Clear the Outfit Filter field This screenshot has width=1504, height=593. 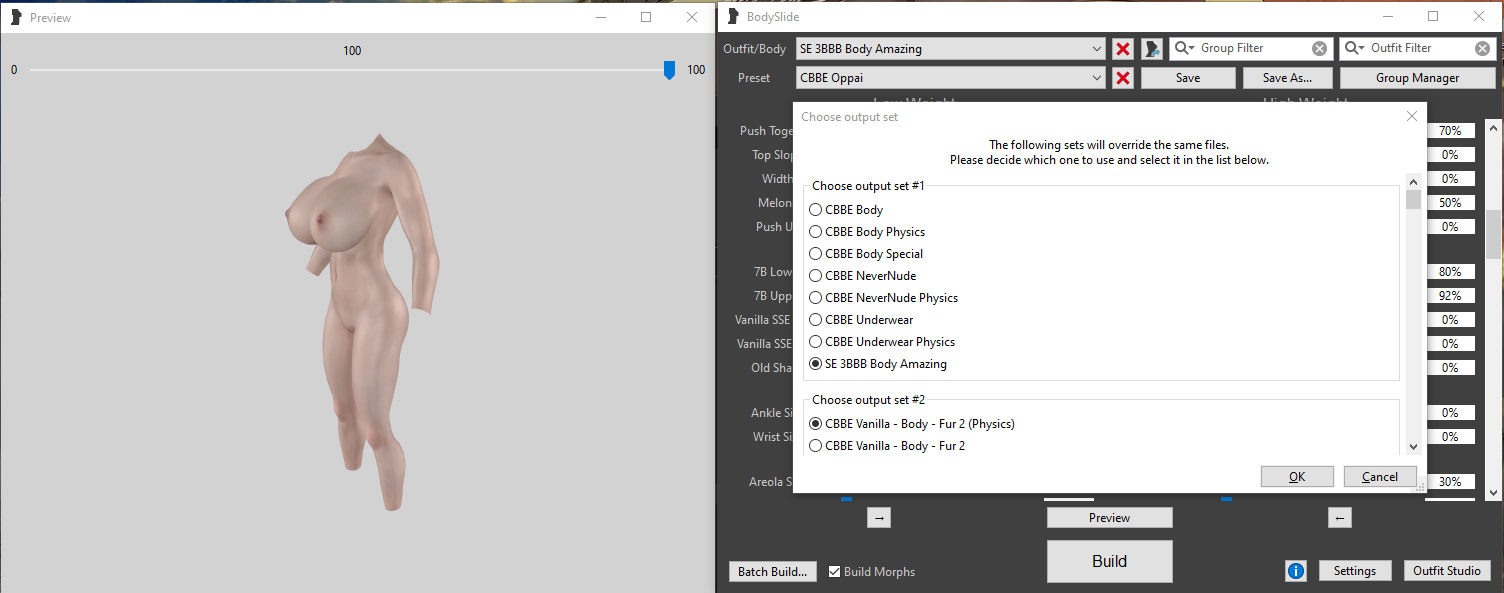[1482, 48]
